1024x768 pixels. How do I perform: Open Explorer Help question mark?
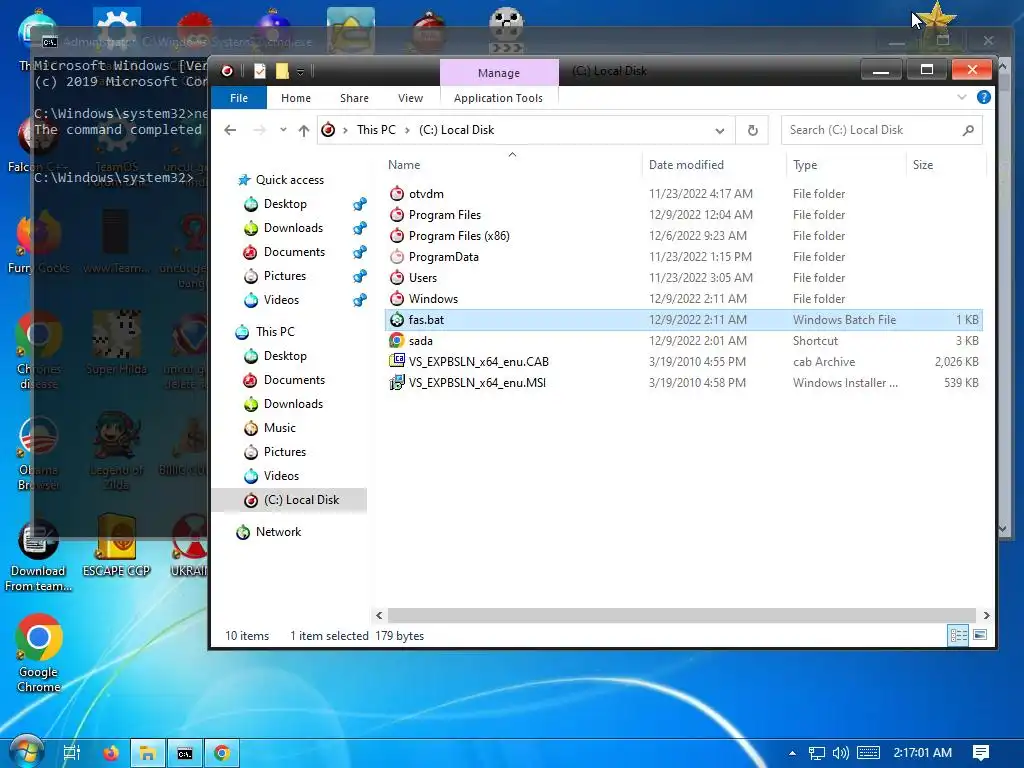click(984, 97)
